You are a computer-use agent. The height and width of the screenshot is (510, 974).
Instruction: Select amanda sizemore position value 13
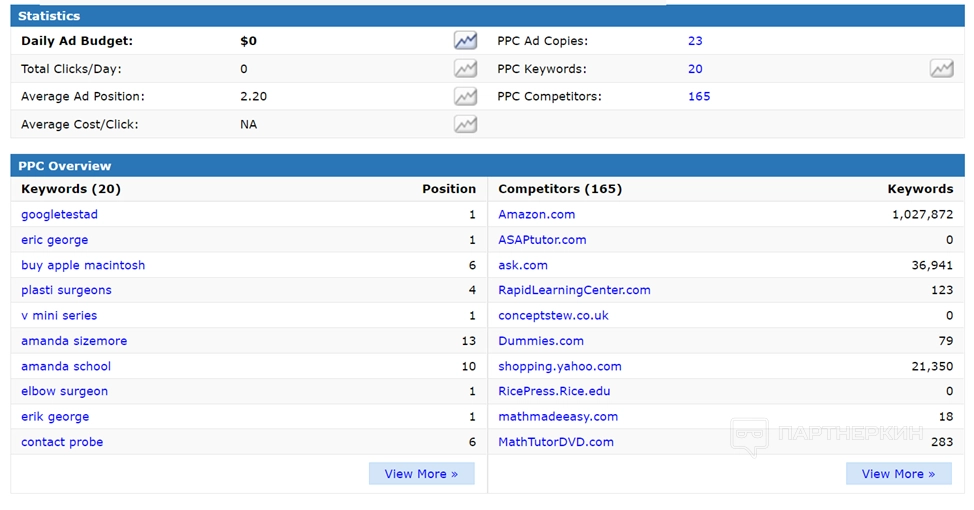point(469,341)
